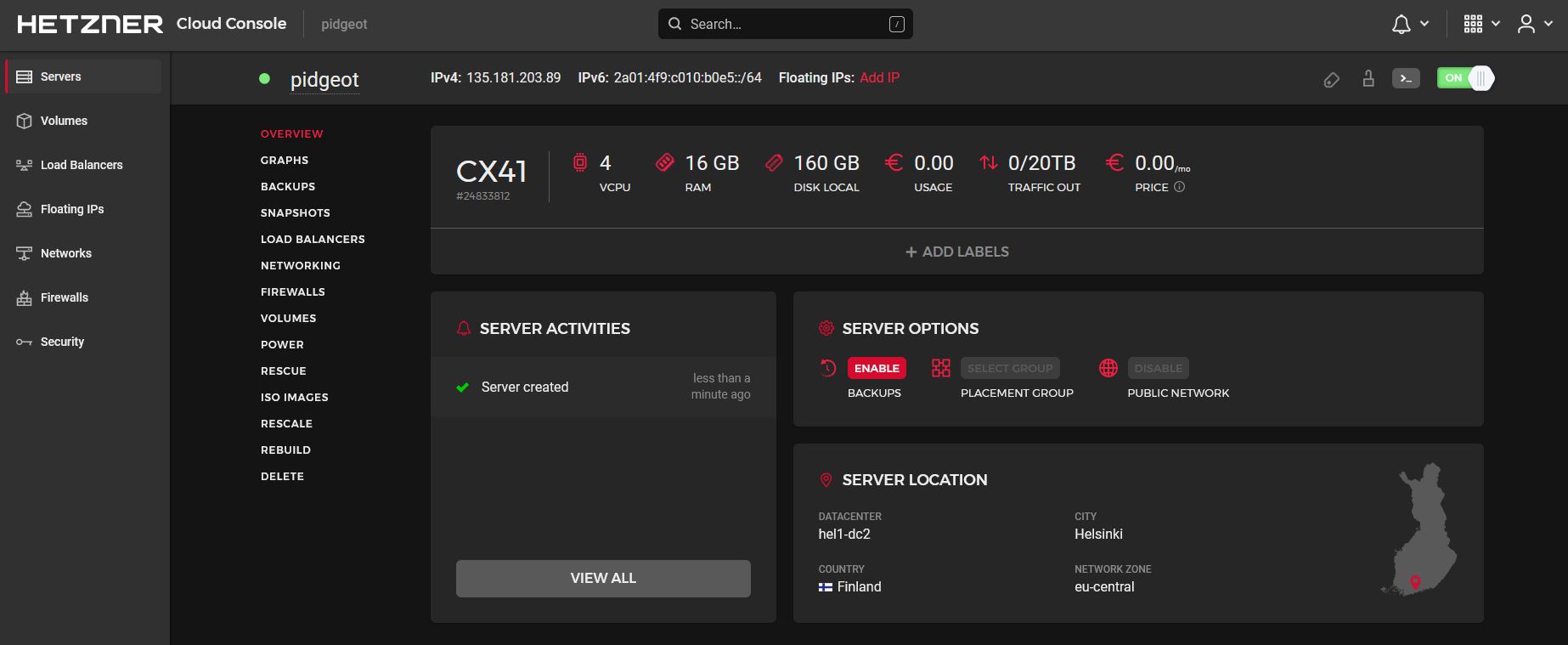Click the eu-central network zone value
This screenshot has height=645, width=1568.
[1104, 587]
